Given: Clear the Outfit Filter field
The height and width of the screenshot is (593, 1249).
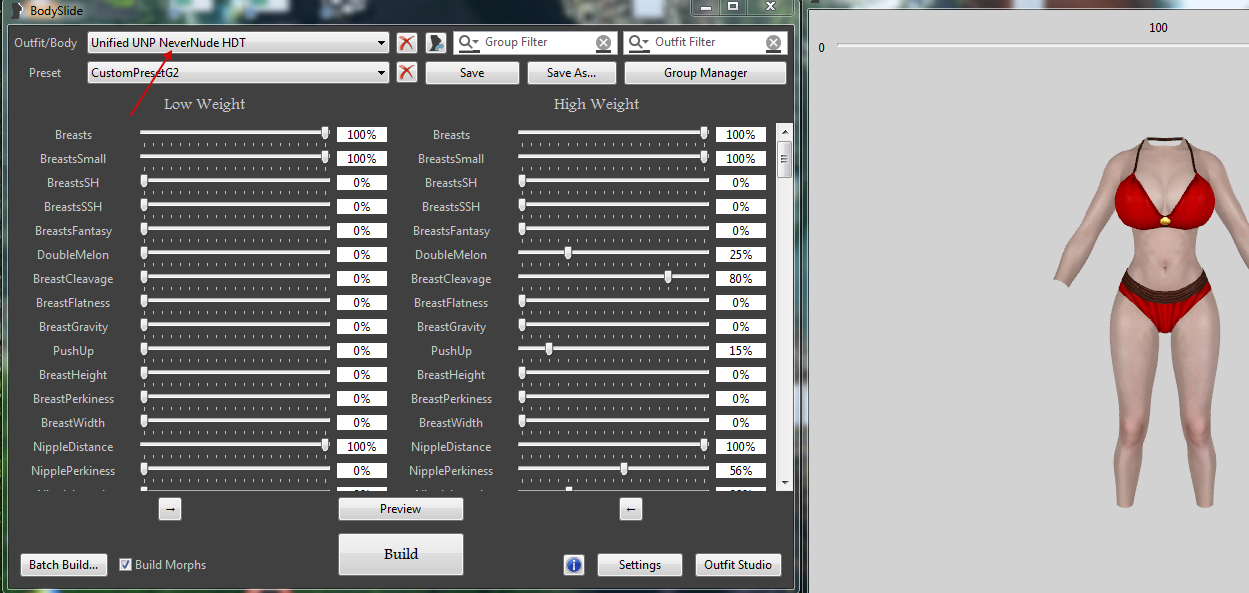Looking at the screenshot, I should [773, 43].
